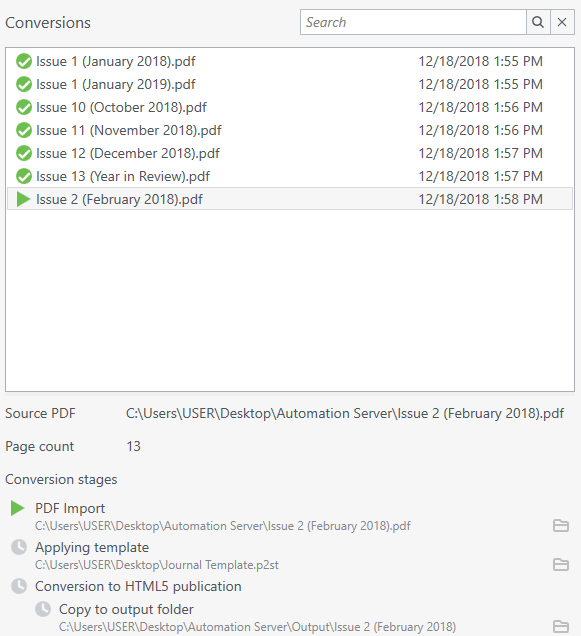The image size is (581, 636).
Task: Select Issue 10 (October 2018).pdf row
Action: tap(290, 107)
